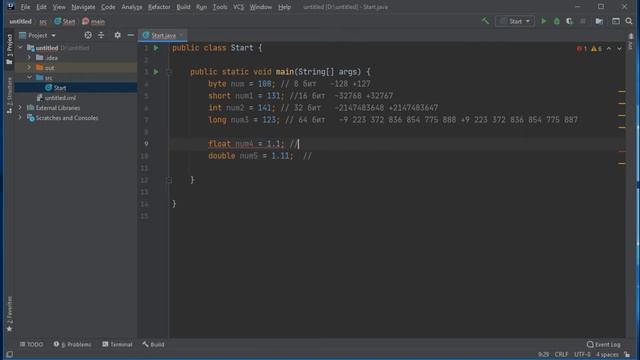
Task: Open the VCS menu
Action: pos(238,7)
